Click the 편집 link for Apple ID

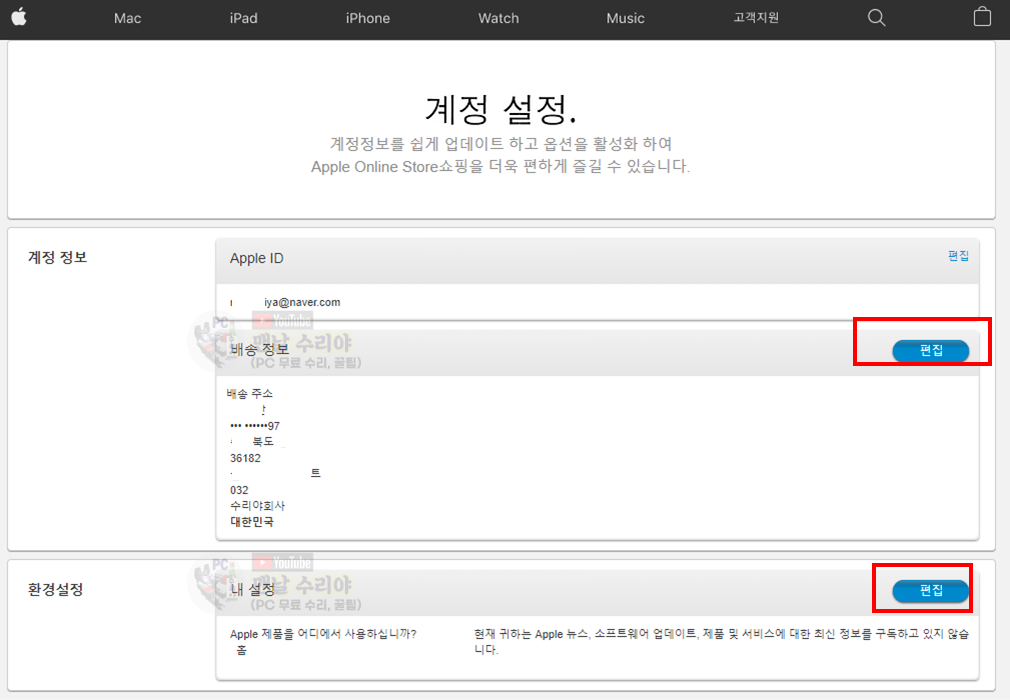(958, 256)
